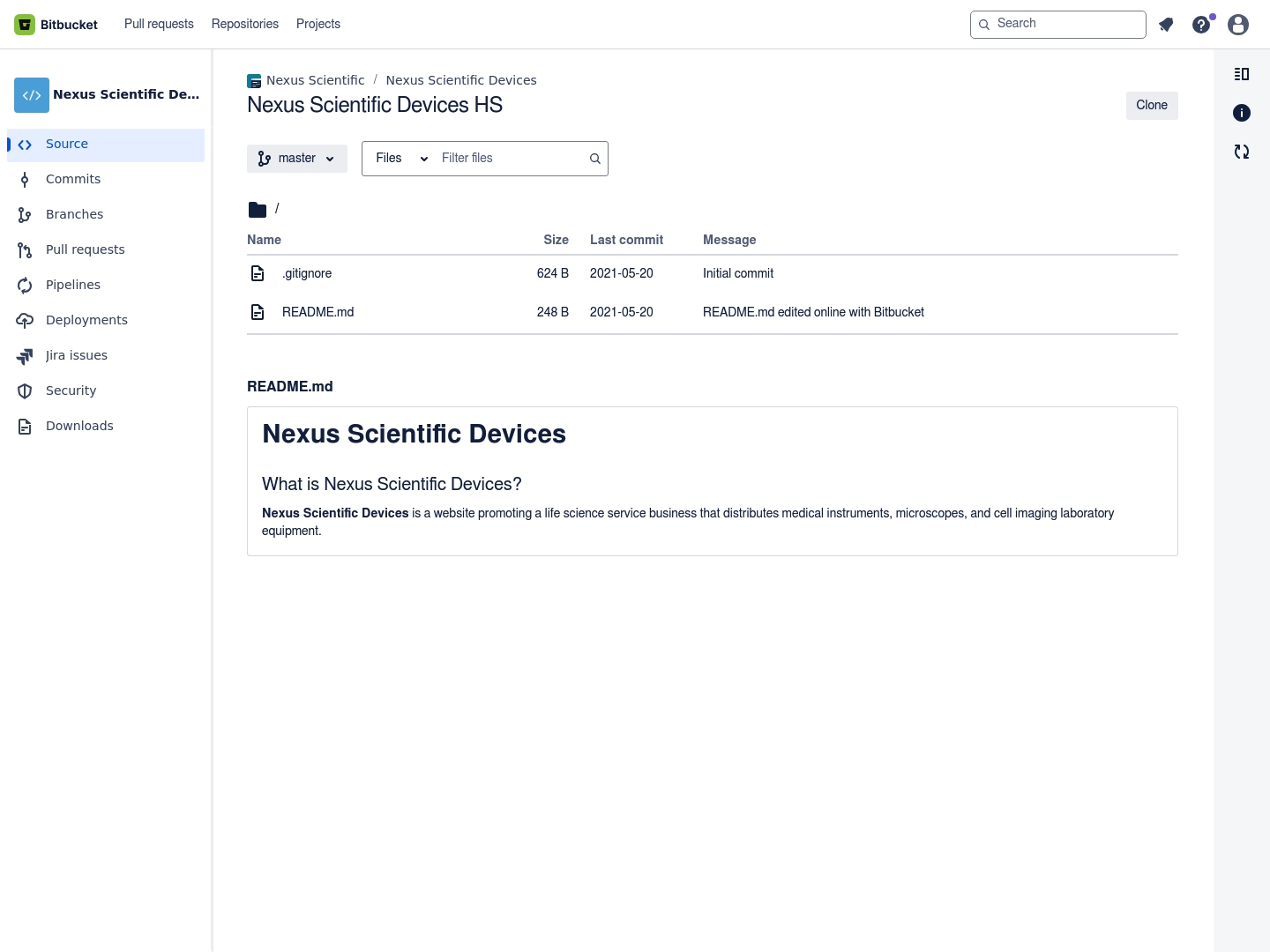Screen dimensions: 1270x952
Task: Click the top Search field
Action: point(1058,25)
